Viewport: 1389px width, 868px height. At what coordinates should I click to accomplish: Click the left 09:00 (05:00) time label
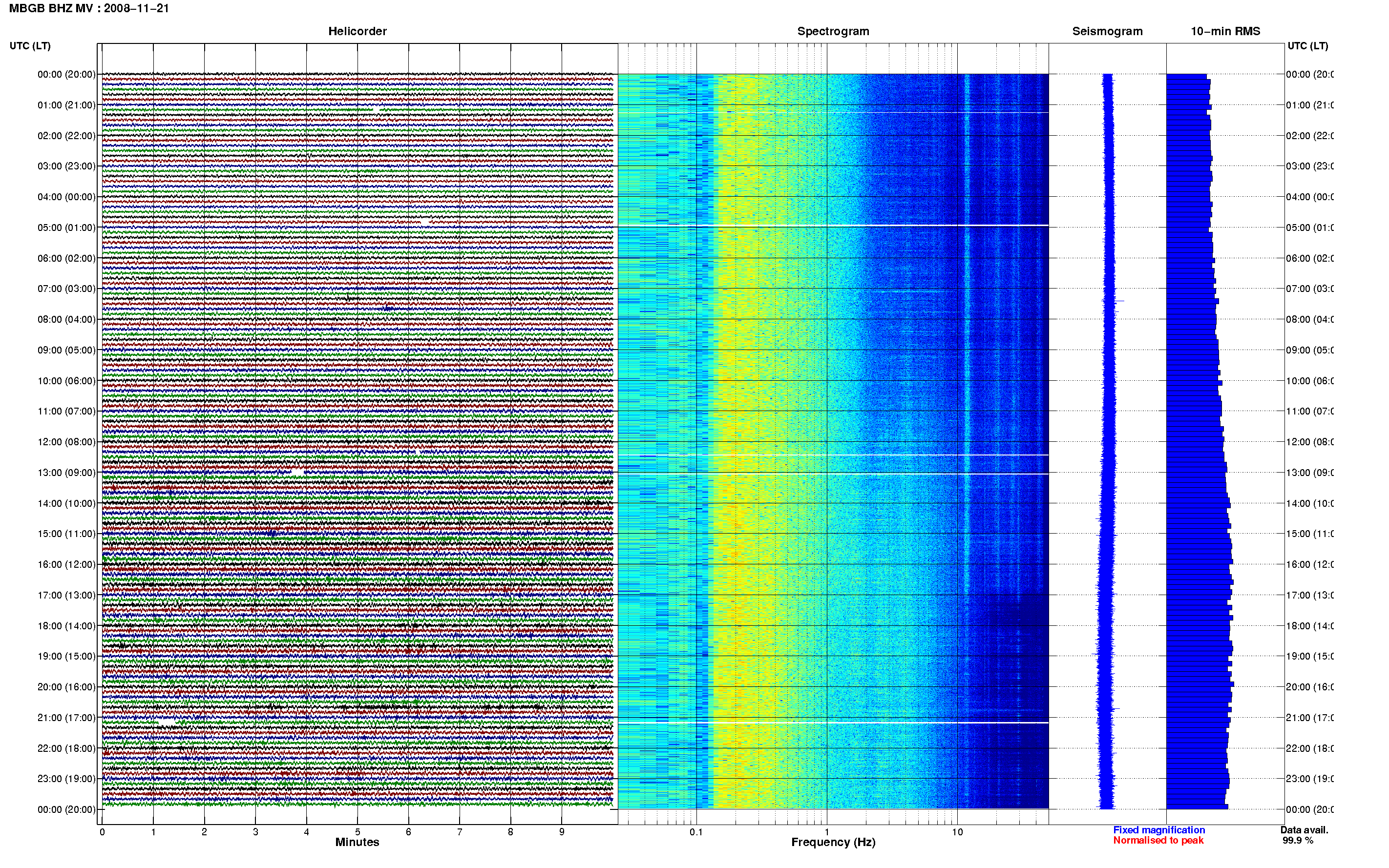(66, 350)
